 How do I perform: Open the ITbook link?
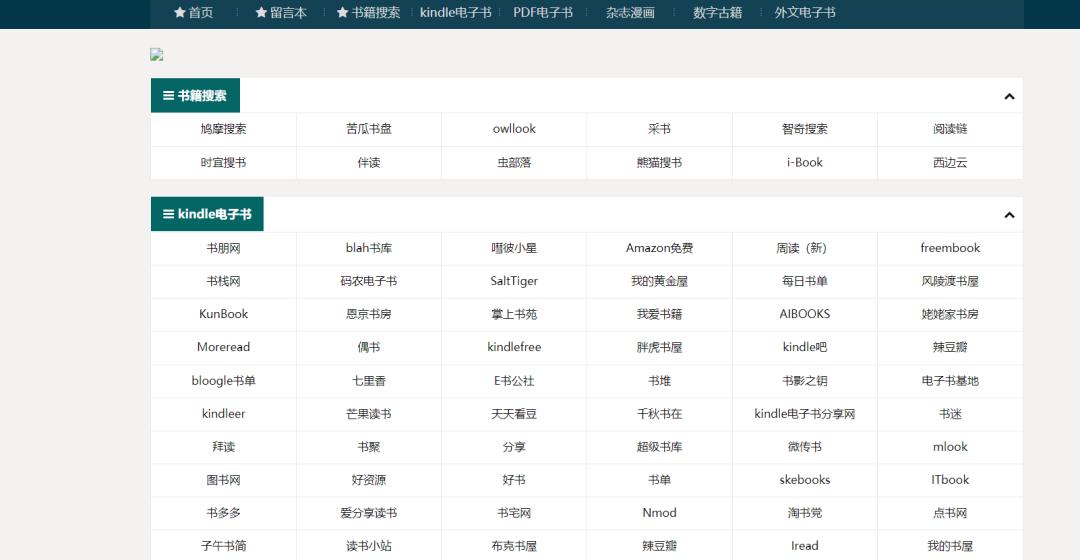[x=950, y=480]
